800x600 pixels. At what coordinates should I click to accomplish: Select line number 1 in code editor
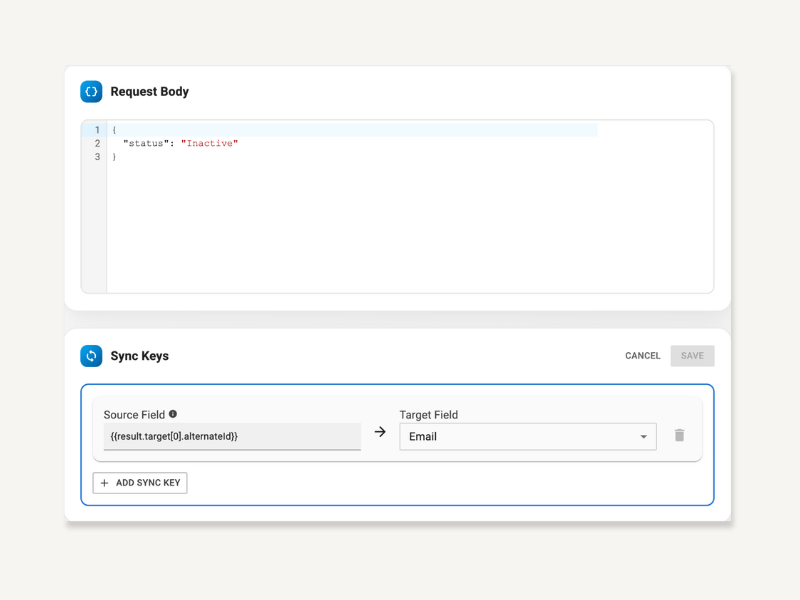(97, 130)
